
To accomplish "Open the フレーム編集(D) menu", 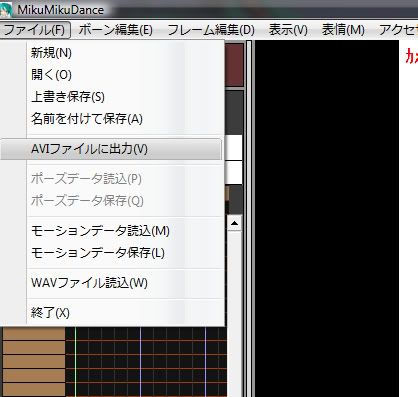I will pyautogui.click(x=211, y=30).
